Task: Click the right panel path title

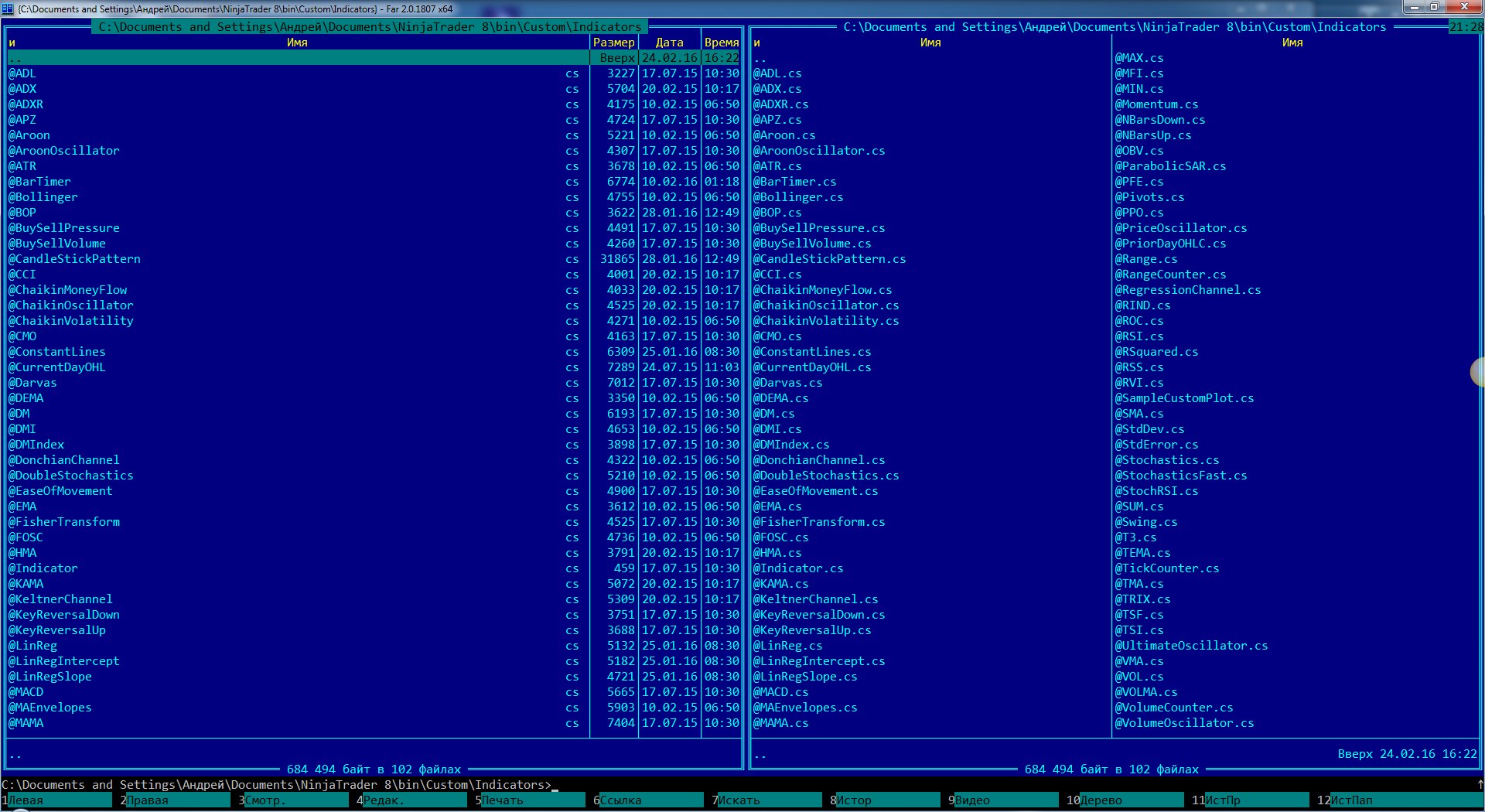Action: 1115,27
